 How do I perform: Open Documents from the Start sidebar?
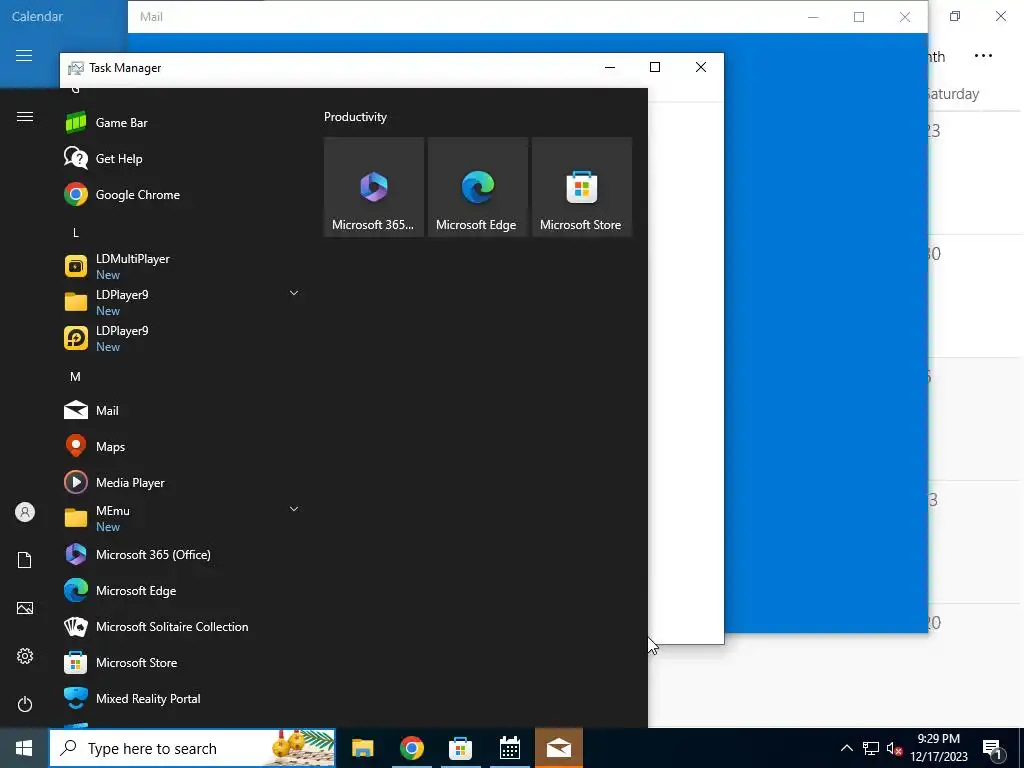25,560
